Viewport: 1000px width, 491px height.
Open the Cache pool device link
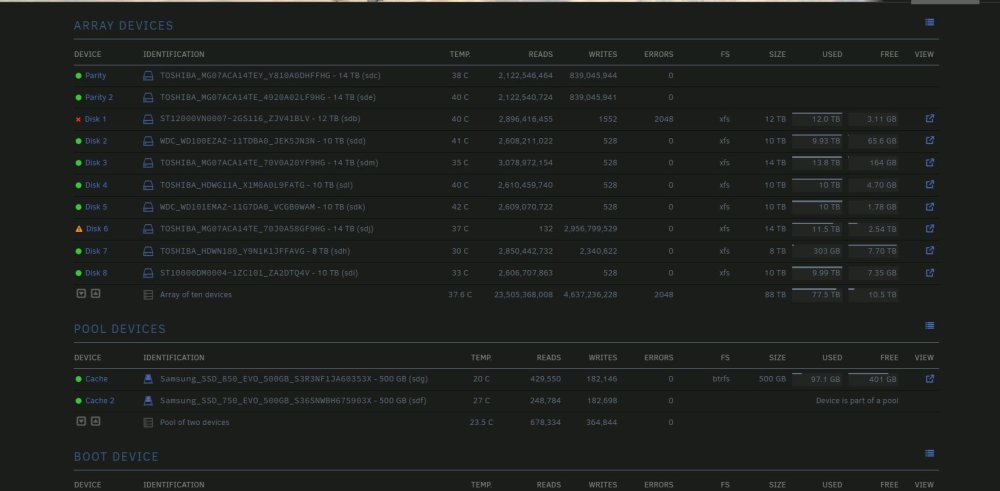(x=96, y=379)
